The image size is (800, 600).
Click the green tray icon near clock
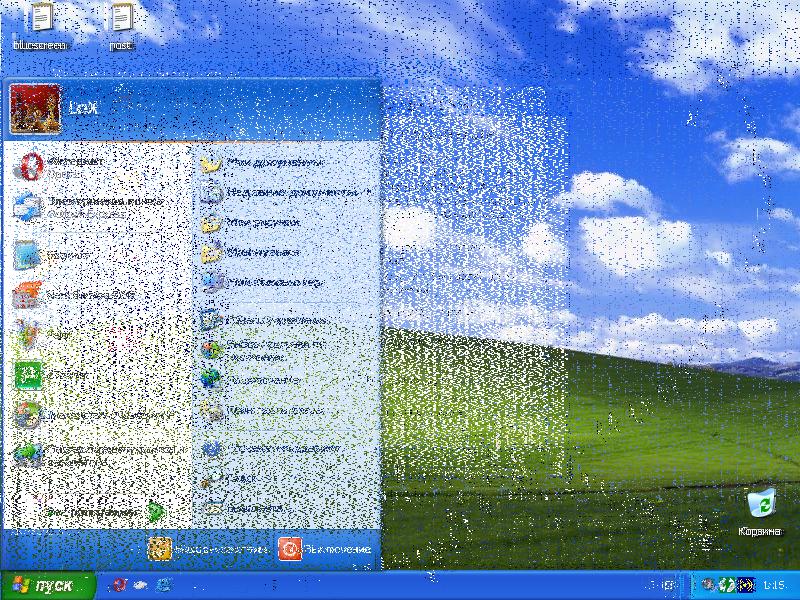[x=727, y=585]
